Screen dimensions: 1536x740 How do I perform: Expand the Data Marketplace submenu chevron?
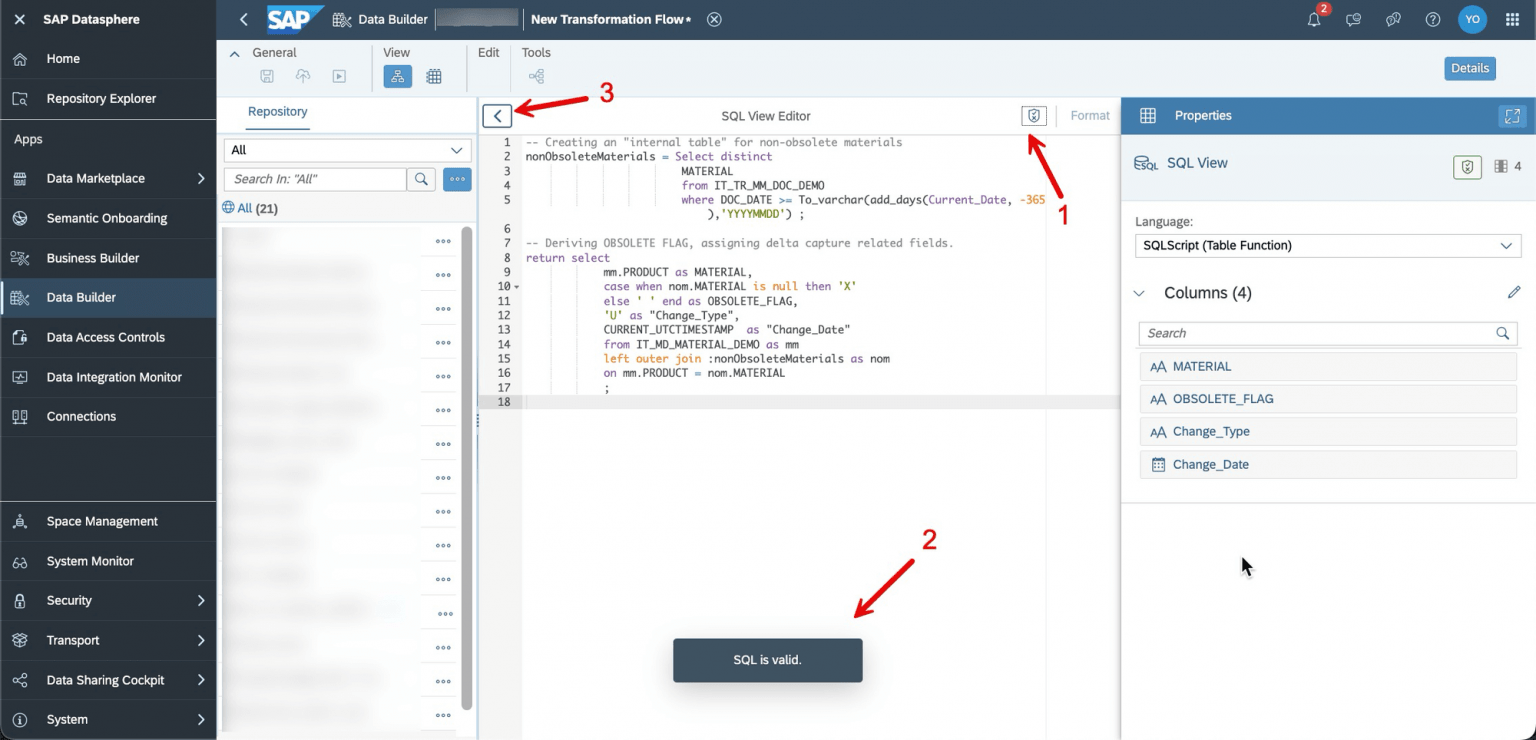pos(200,178)
